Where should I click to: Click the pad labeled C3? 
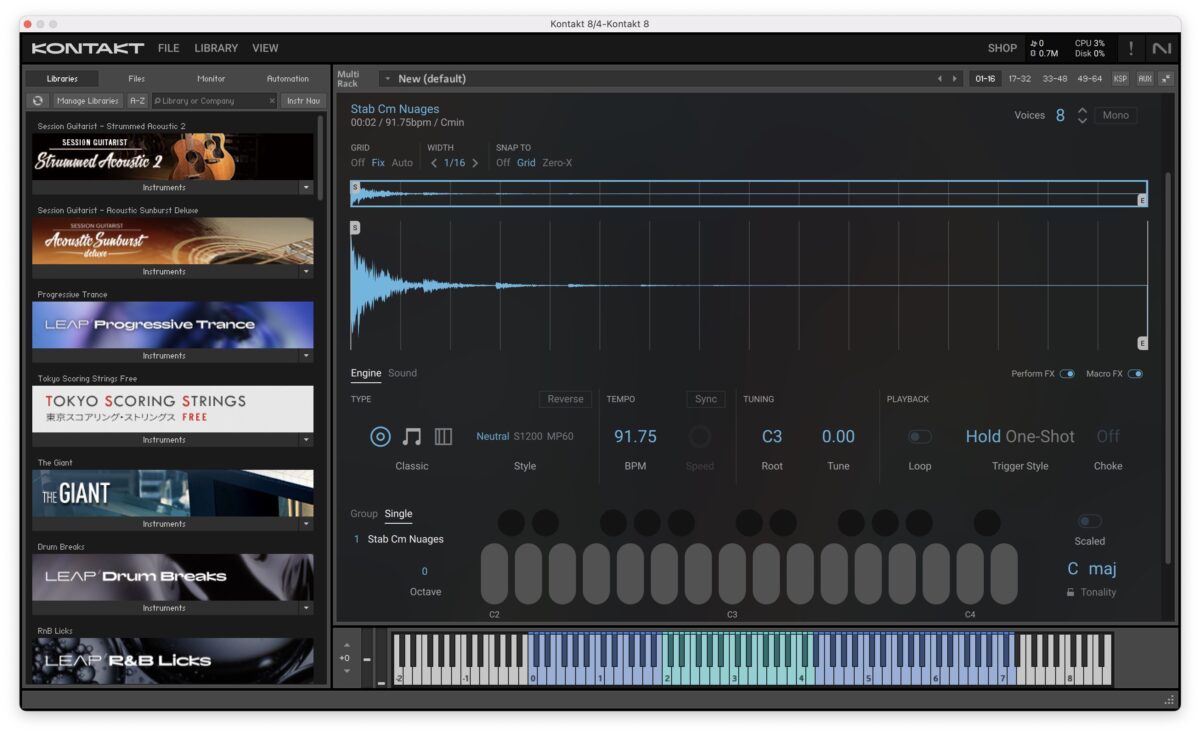pyautogui.click(x=732, y=574)
